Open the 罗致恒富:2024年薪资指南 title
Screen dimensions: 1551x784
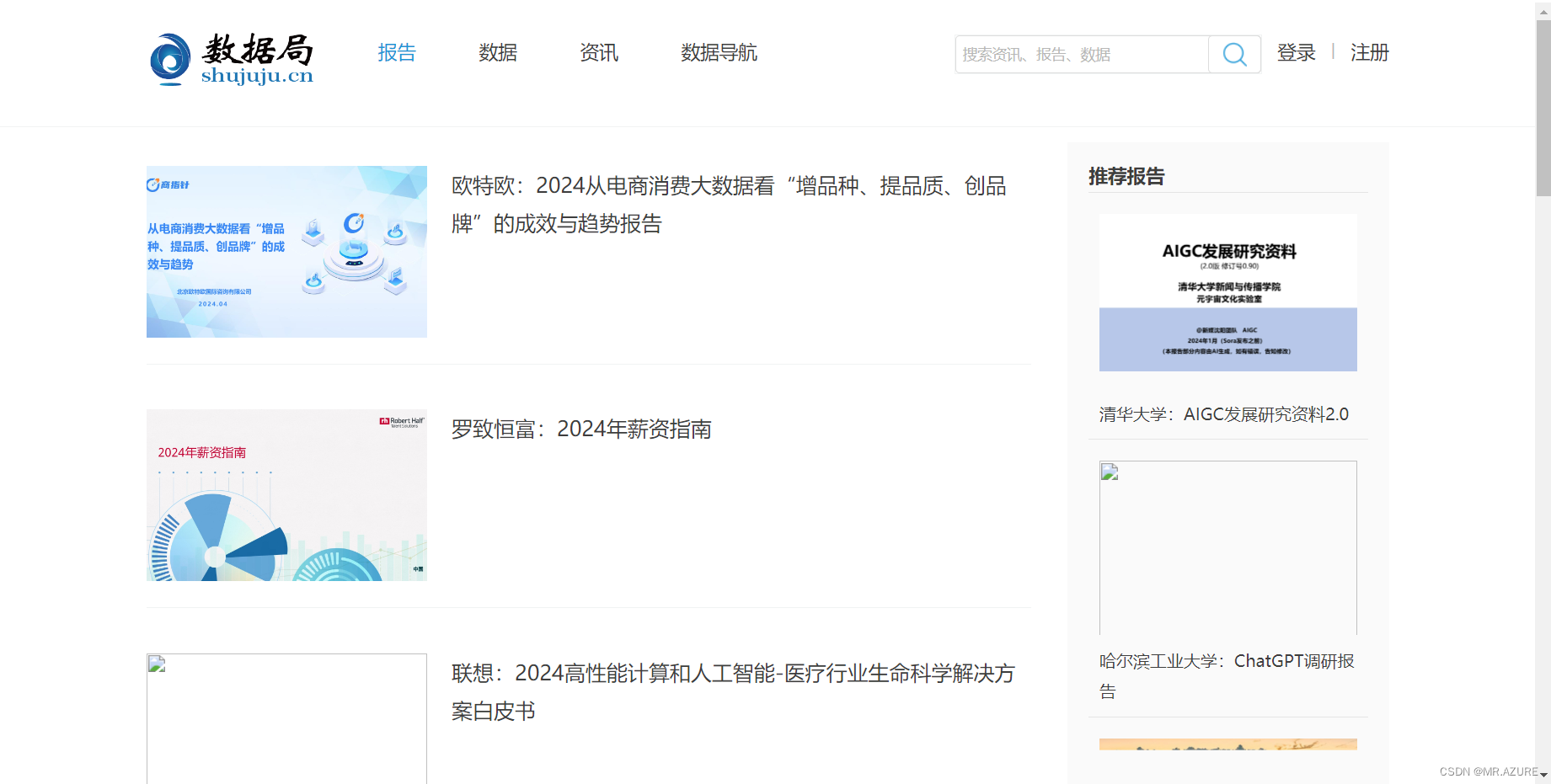click(581, 429)
